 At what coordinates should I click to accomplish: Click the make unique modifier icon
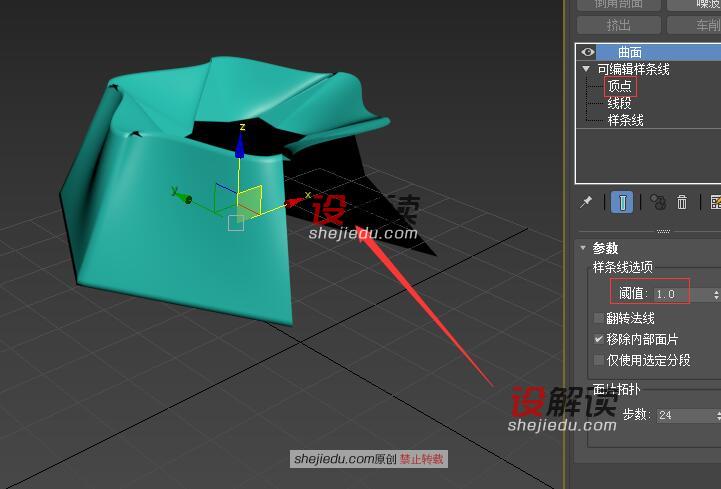(x=658, y=202)
